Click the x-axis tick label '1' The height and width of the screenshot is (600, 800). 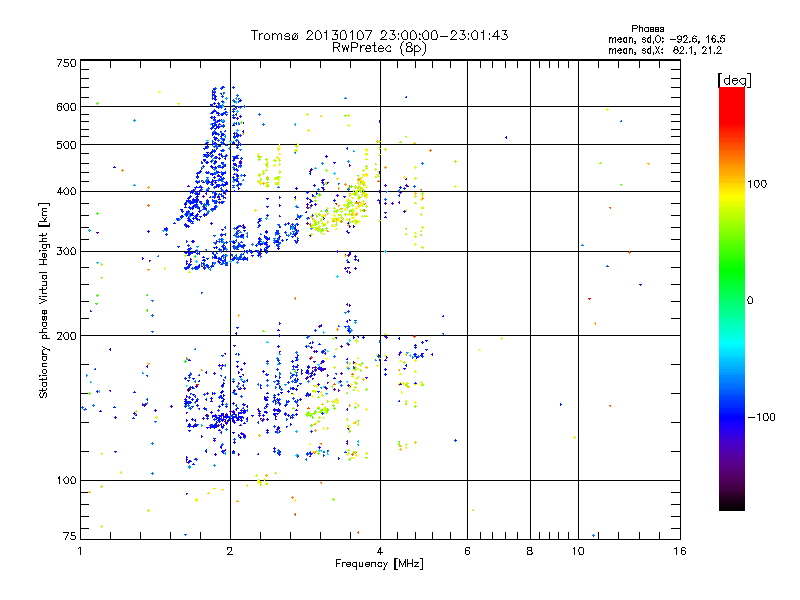pyautogui.click(x=80, y=551)
